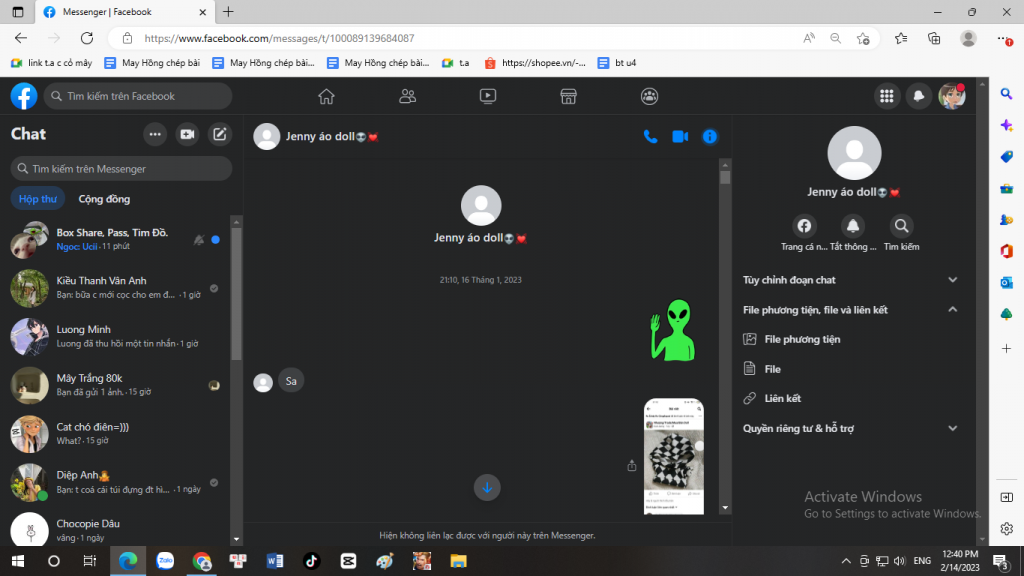Open File phương tiện media list
This screenshot has width=1024, height=576.
click(x=802, y=340)
